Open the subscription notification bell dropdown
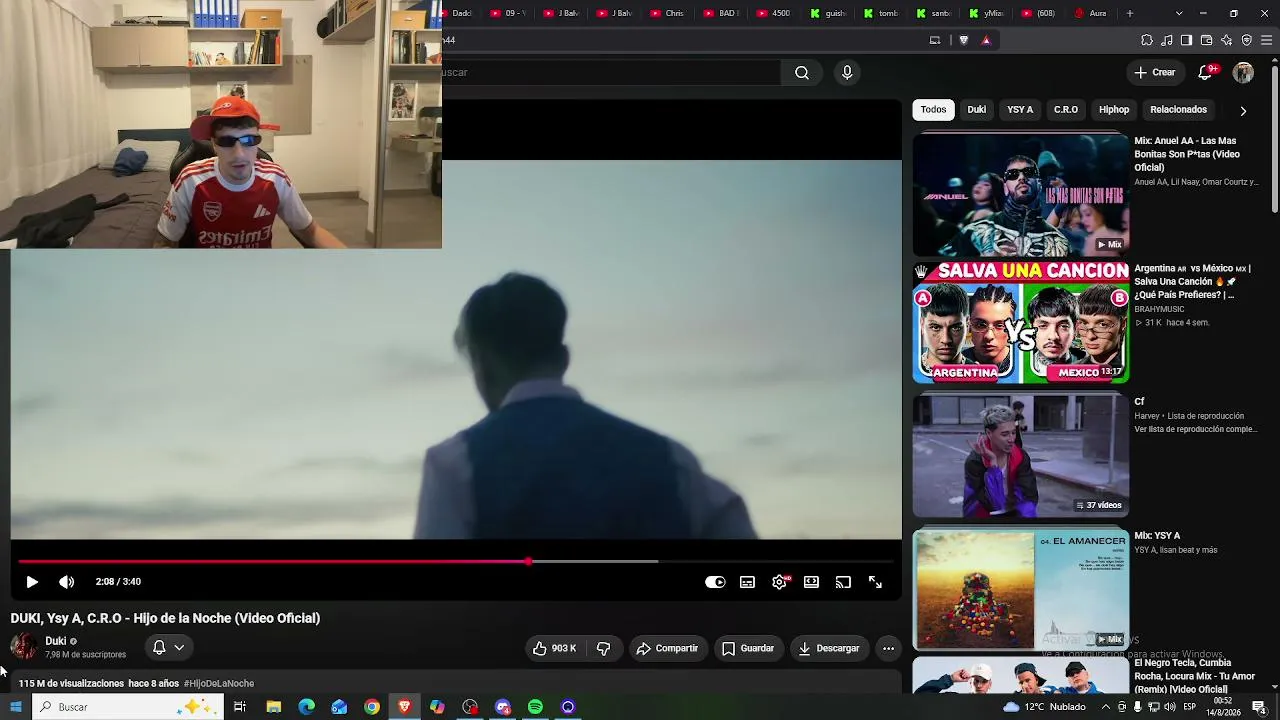 tap(168, 648)
